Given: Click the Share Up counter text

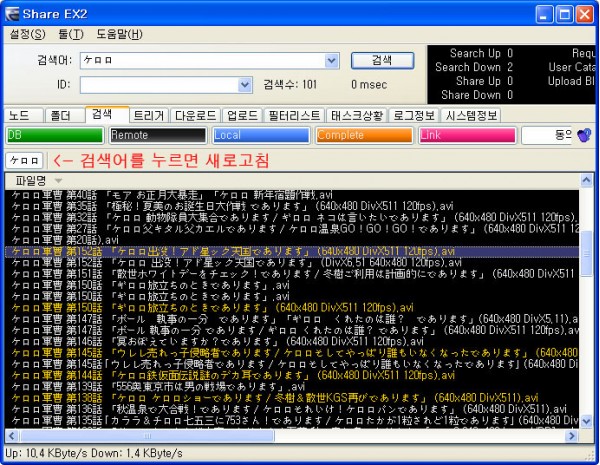Looking at the screenshot, I should pyautogui.click(x=484, y=81).
